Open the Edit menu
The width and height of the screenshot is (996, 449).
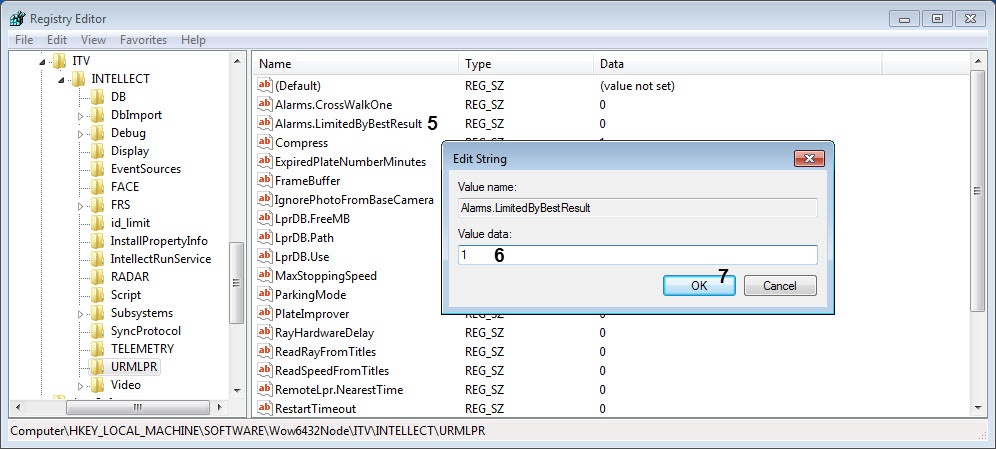pos(57,40)
